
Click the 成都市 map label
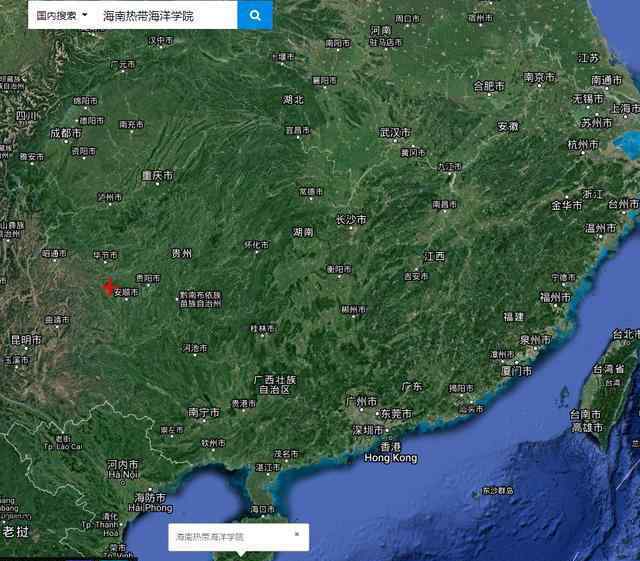(65, 133)
